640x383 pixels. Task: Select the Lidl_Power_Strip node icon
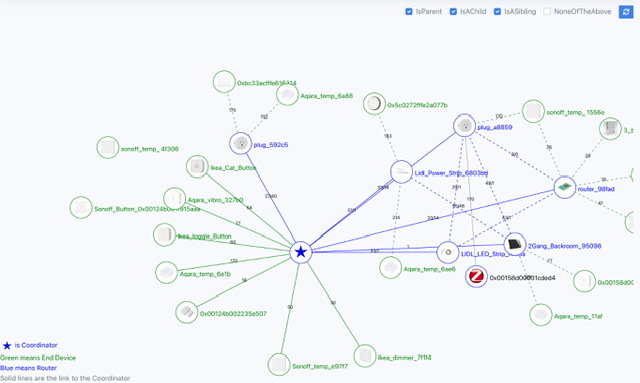(401, 172)
